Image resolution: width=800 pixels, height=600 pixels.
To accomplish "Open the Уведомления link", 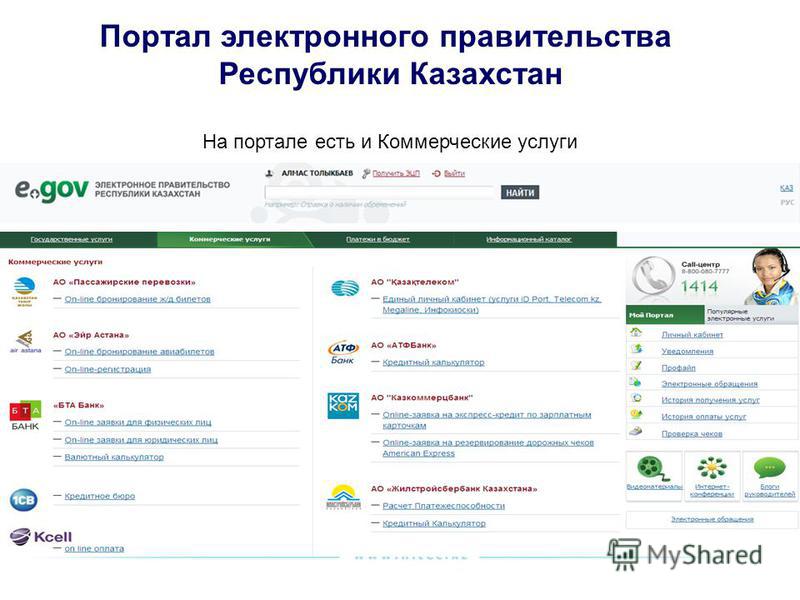I will tap(688, 351).
